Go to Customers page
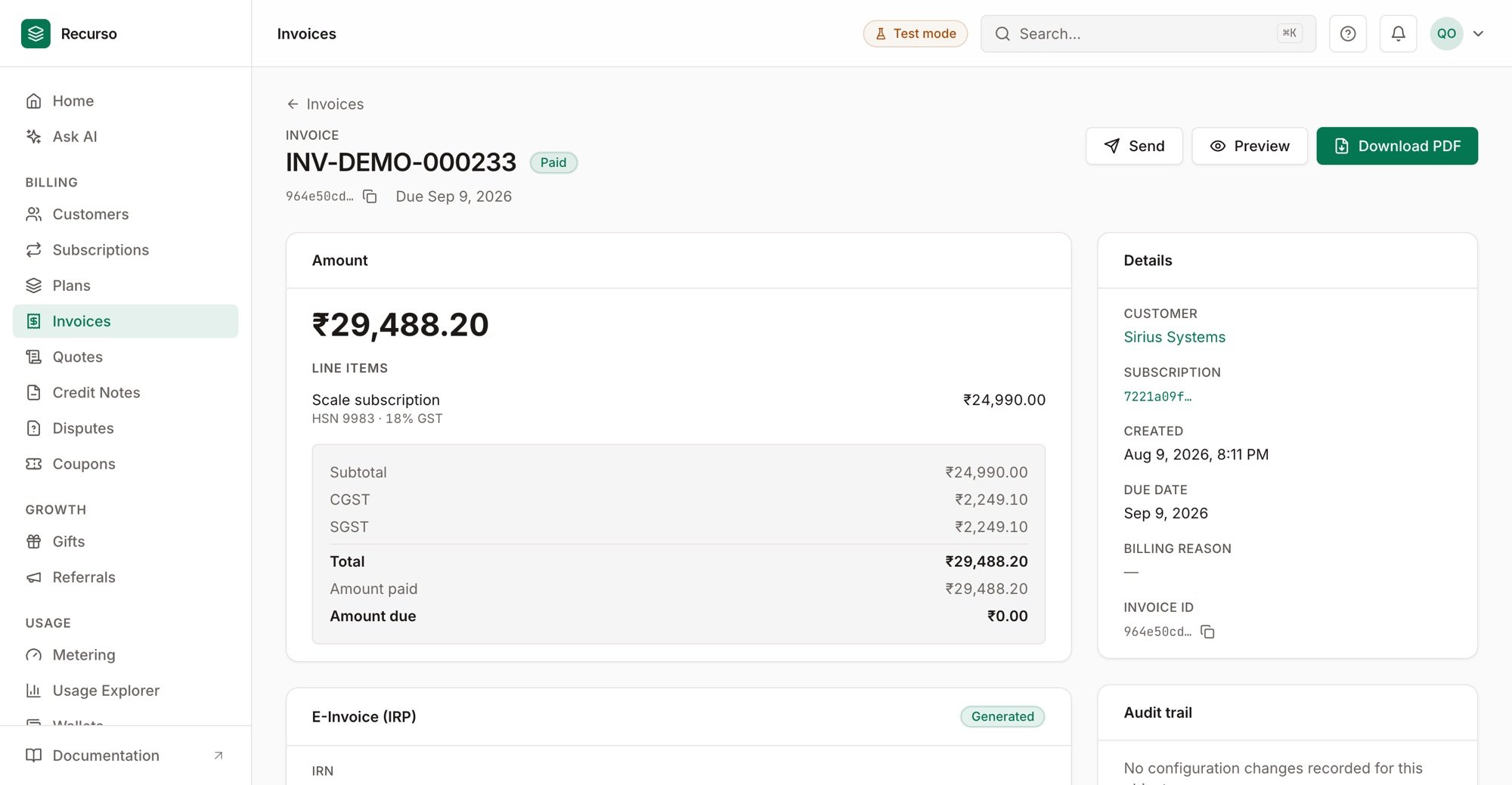1512x785 pixels. click(x=125, y=214)
